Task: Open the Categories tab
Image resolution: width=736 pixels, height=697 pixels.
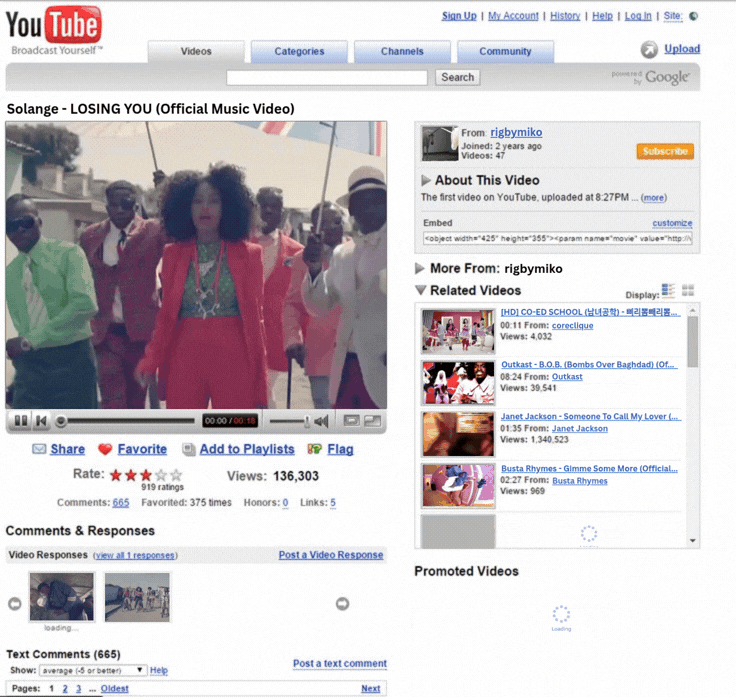Action: tap(299, 52)
